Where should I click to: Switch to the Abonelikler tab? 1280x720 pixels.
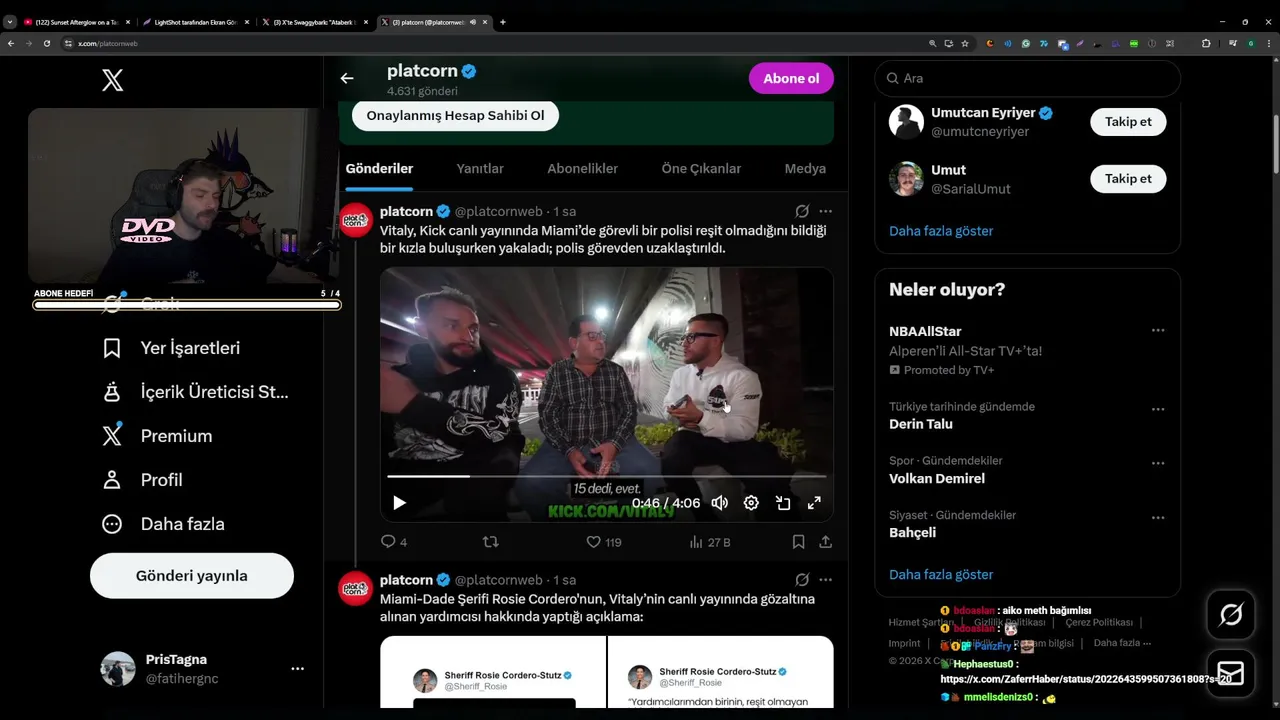(583, 169)
